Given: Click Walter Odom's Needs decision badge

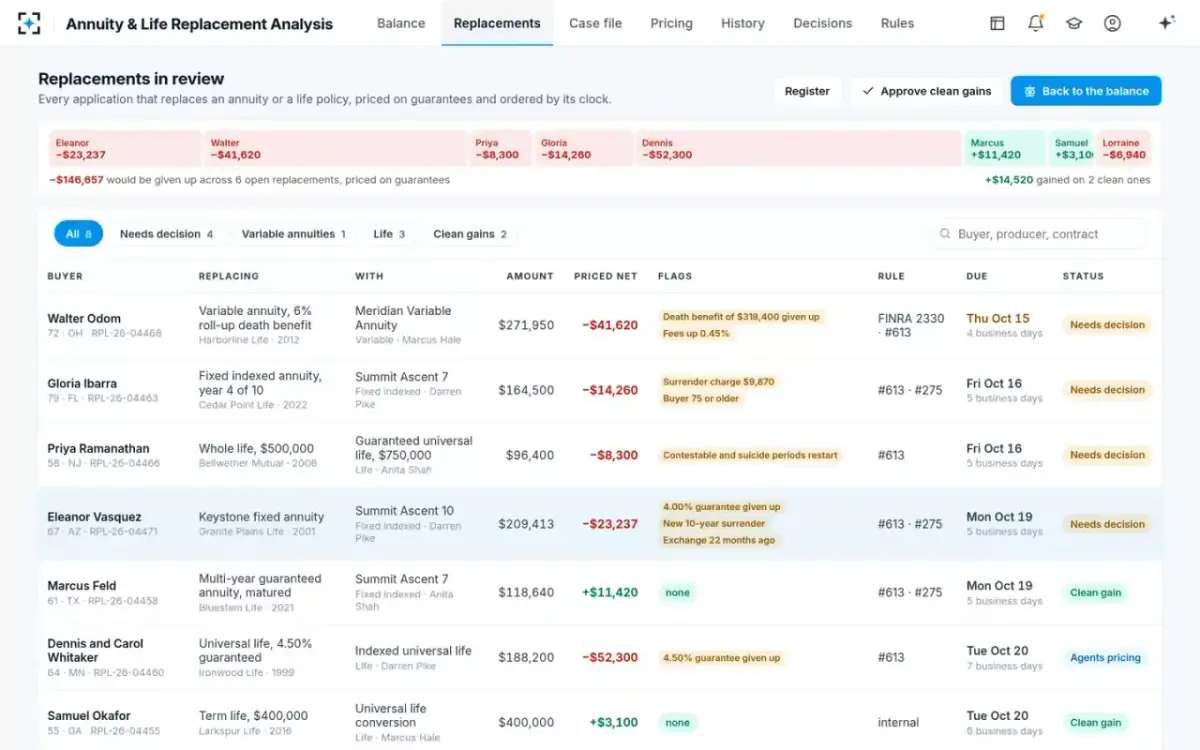Looking at the screenshot, I should (1107, 325).
